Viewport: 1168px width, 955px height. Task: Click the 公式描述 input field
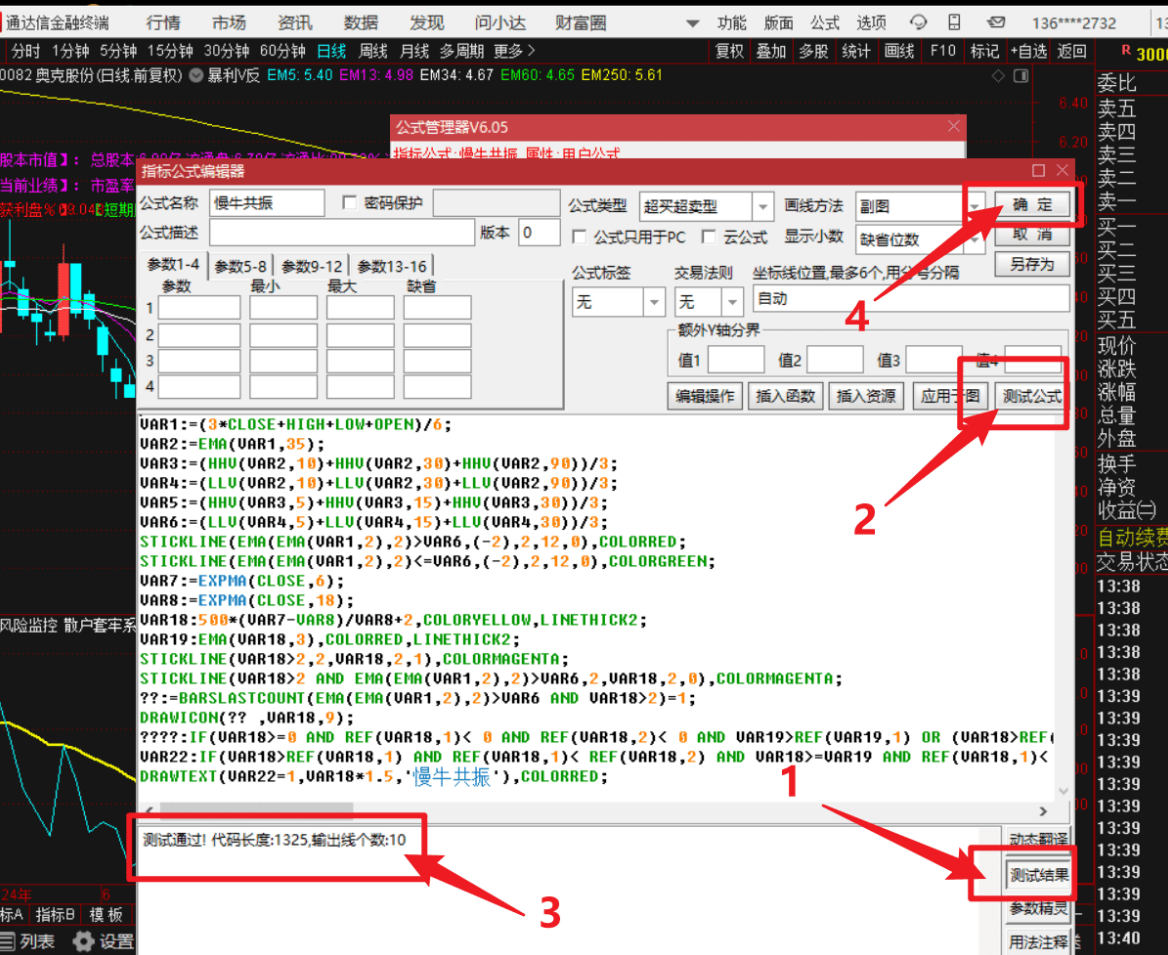coord(342,232)
